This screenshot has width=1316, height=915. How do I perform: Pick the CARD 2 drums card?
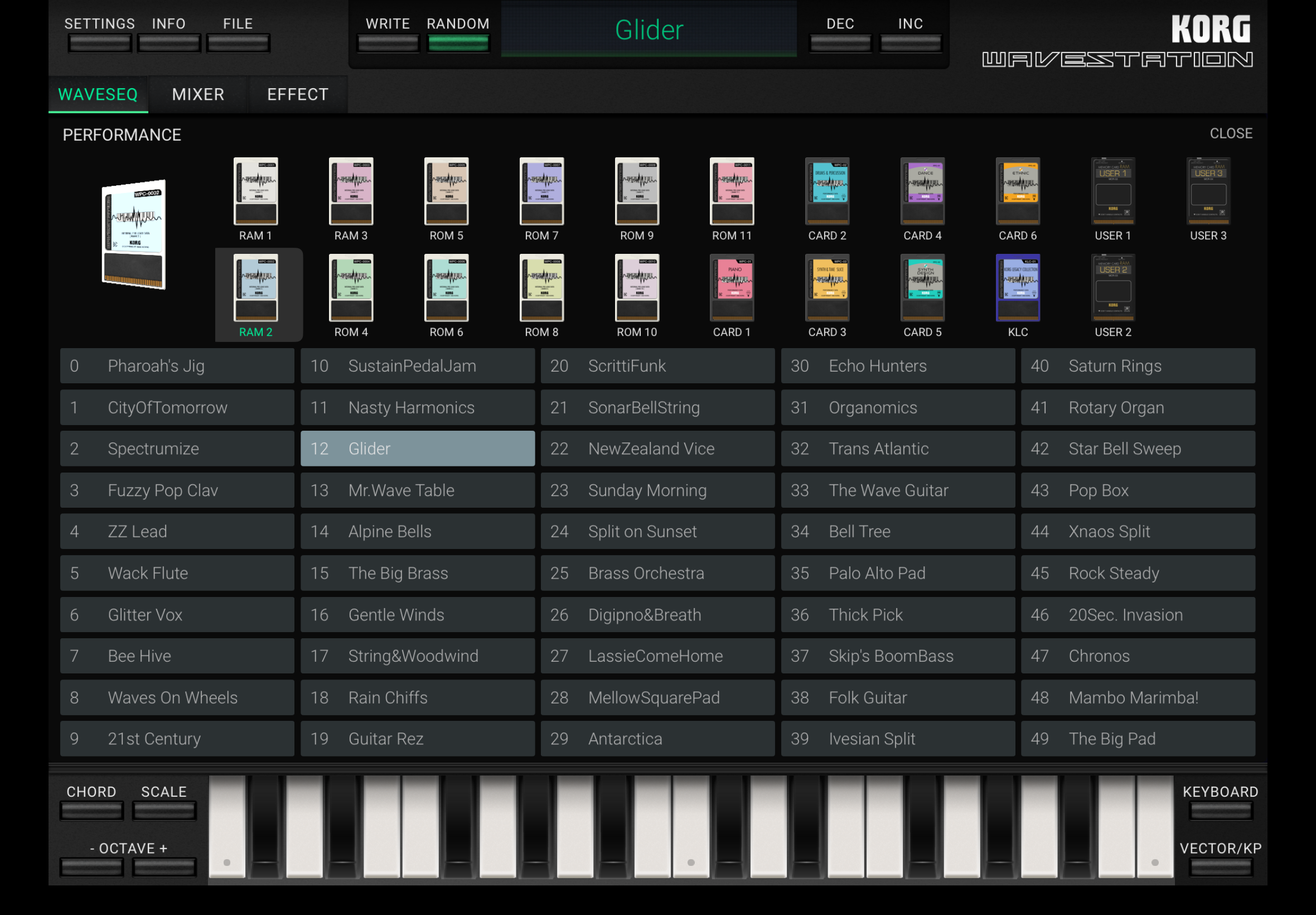(828, 191)
